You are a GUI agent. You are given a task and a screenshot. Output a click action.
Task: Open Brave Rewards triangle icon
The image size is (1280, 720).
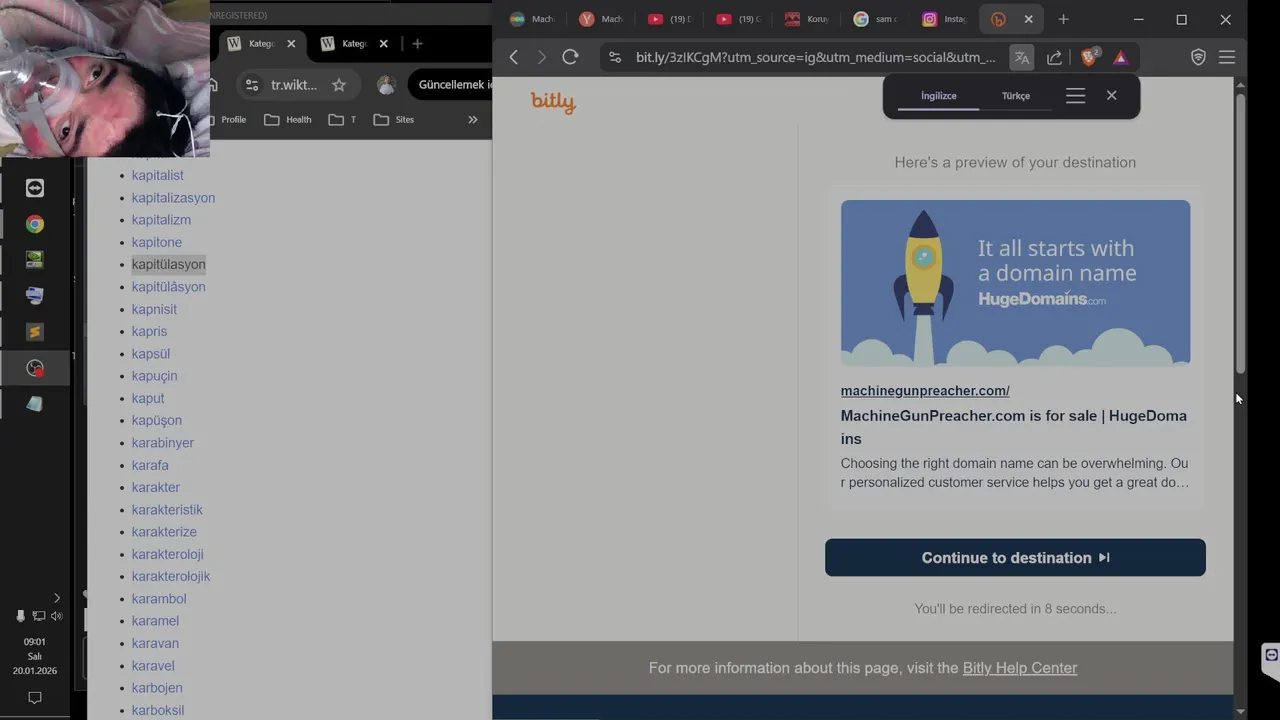point(1120,58)
